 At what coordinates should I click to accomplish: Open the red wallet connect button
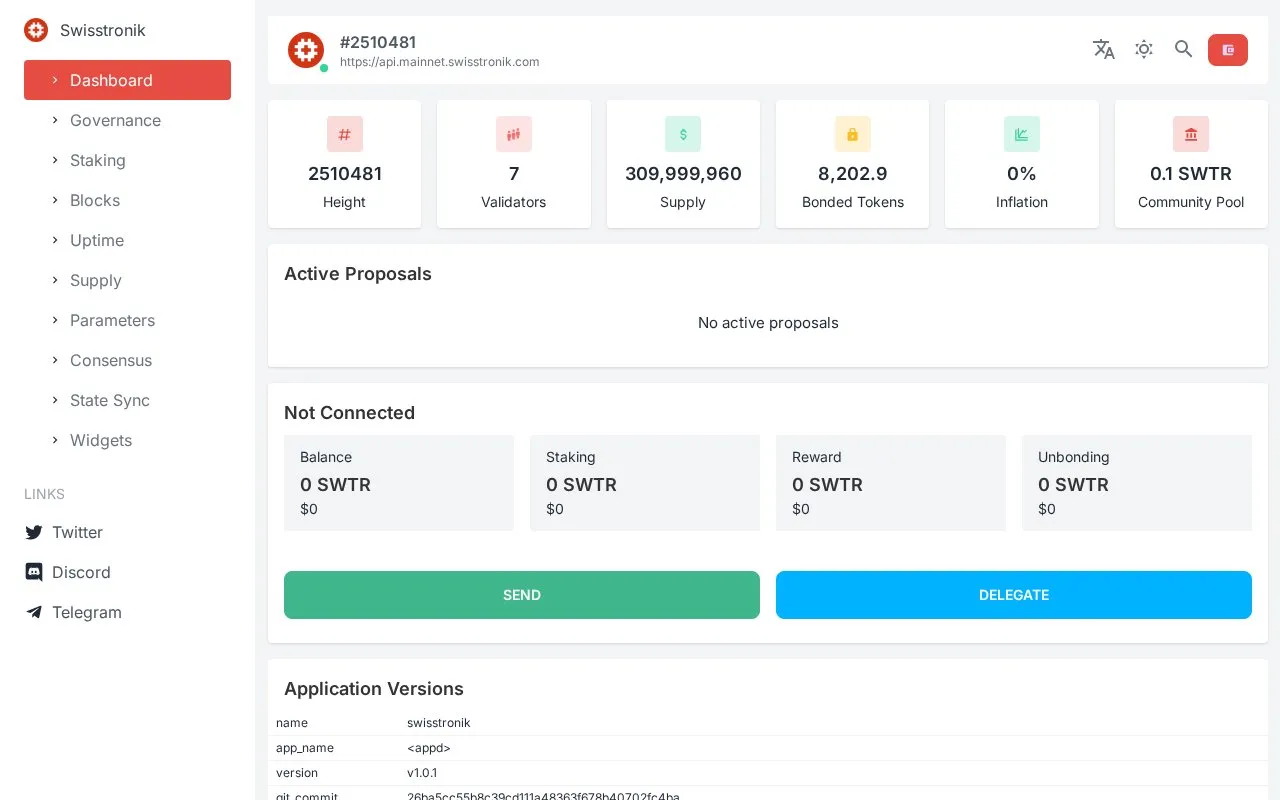[1228, 50]
